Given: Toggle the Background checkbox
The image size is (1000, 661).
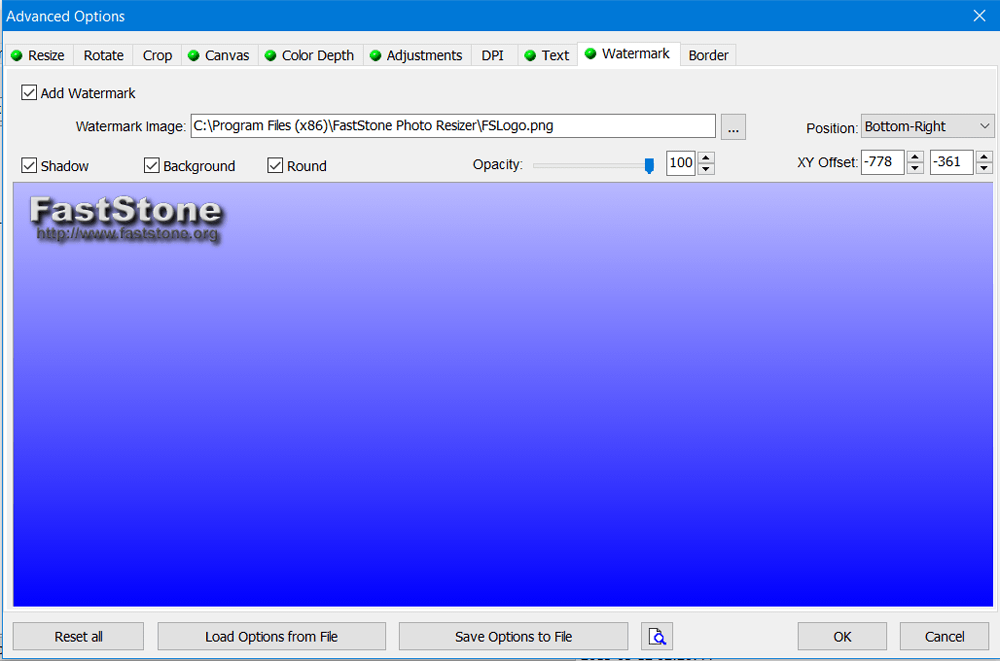Looking at the screenshot, I should [x=151, y=165].
